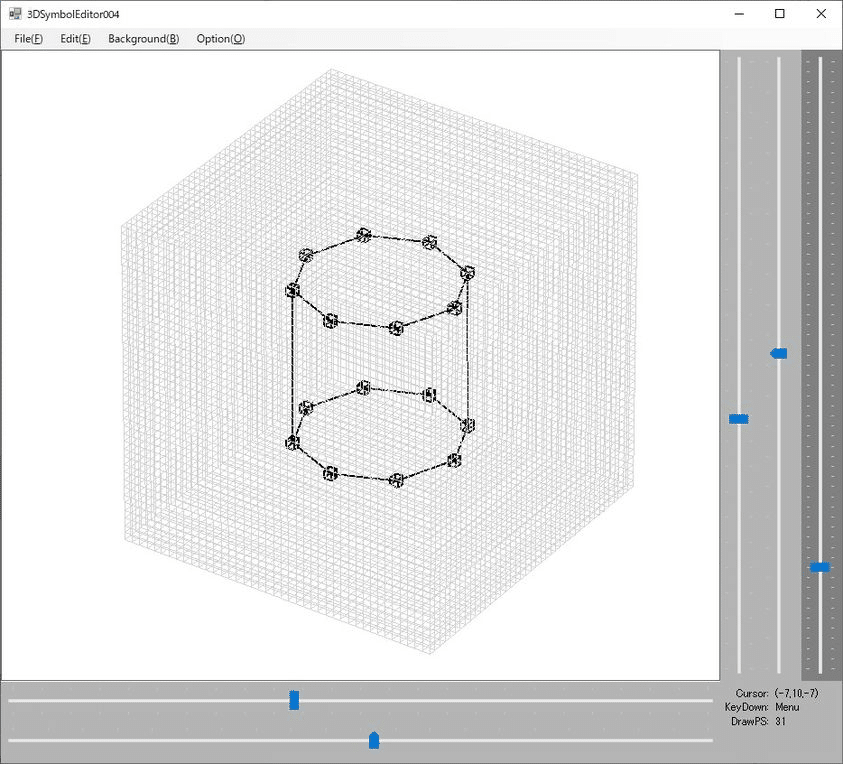Click the middle vertical slider thumb
This screenshot has height=764, width=843.
coord(778,353)
